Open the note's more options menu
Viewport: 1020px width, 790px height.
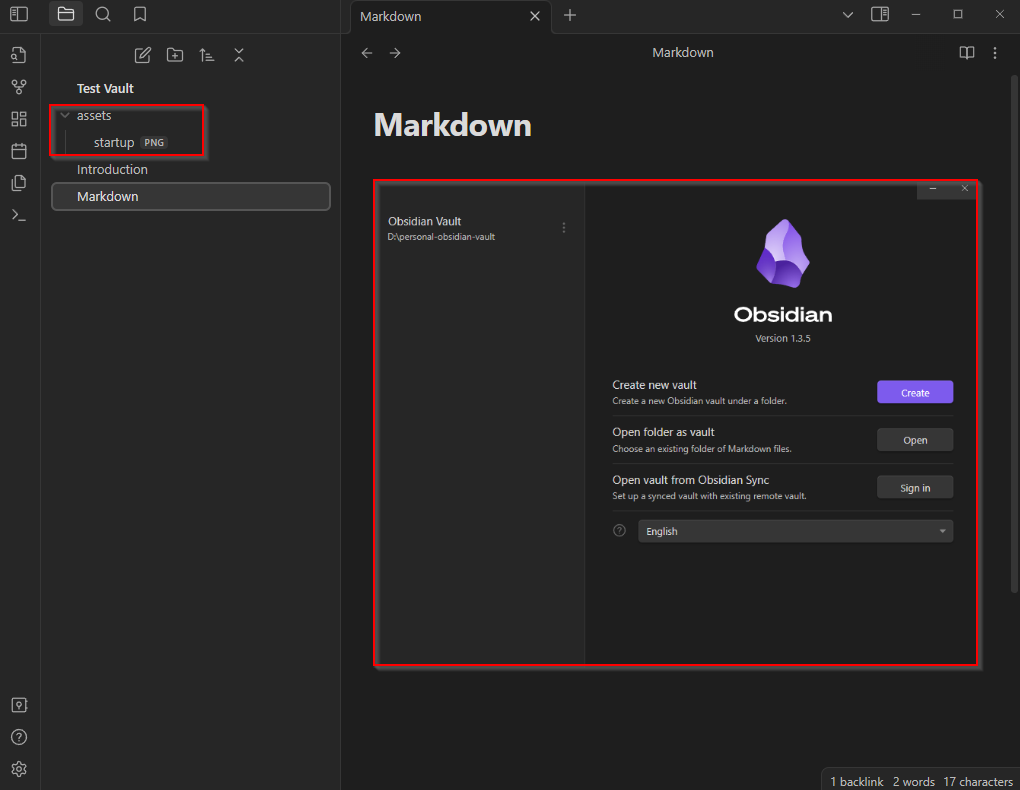pos(995,53)
